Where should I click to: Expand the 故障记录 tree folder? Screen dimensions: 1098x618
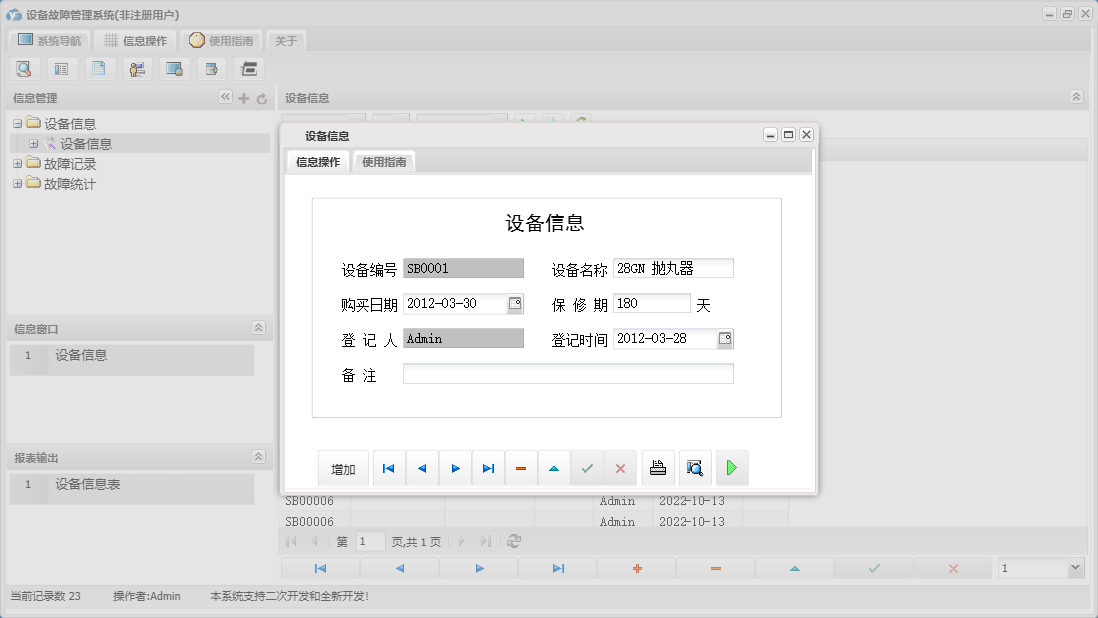16,163
